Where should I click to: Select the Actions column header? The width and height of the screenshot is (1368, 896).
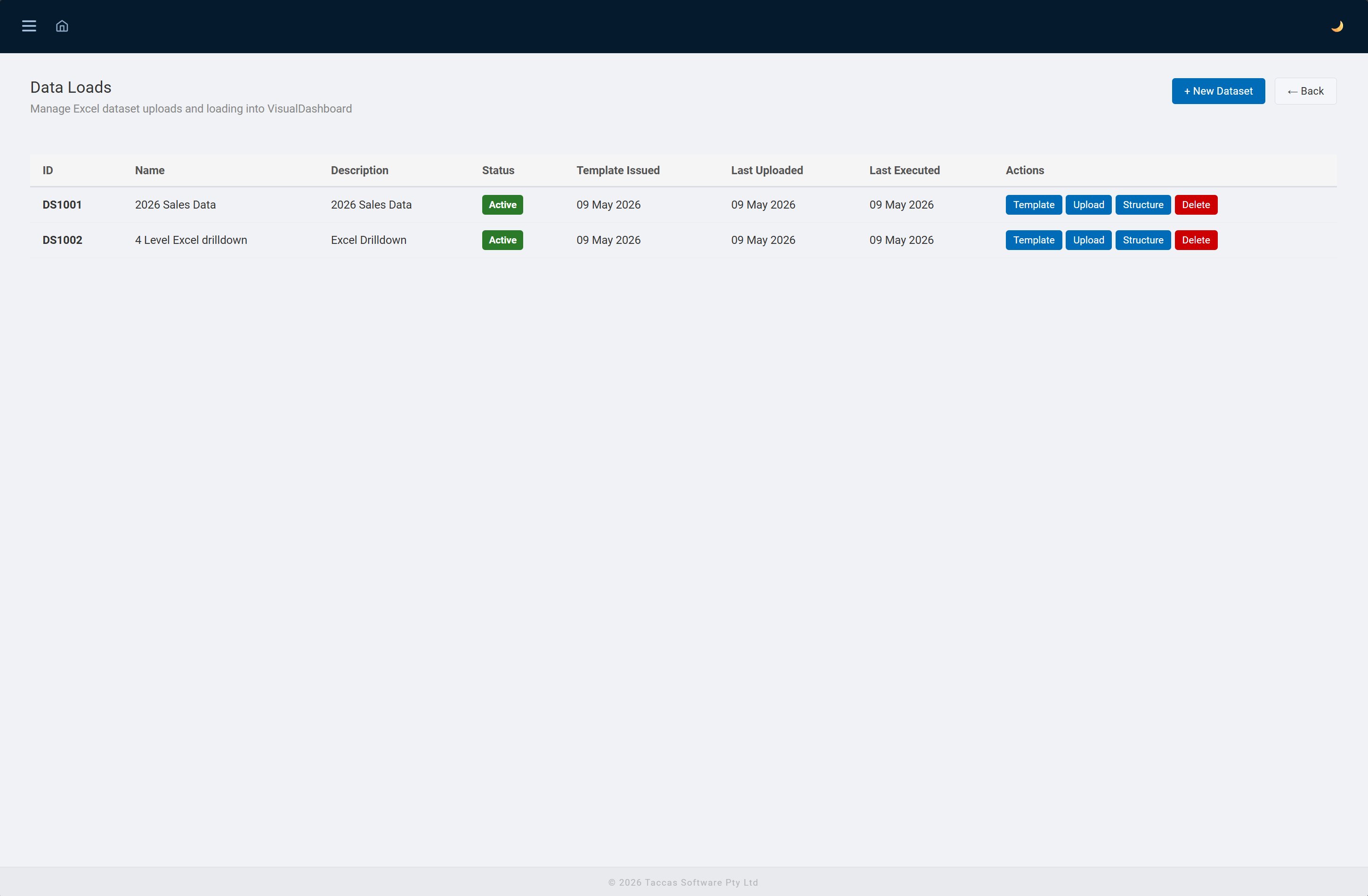tap(1024, 170)
